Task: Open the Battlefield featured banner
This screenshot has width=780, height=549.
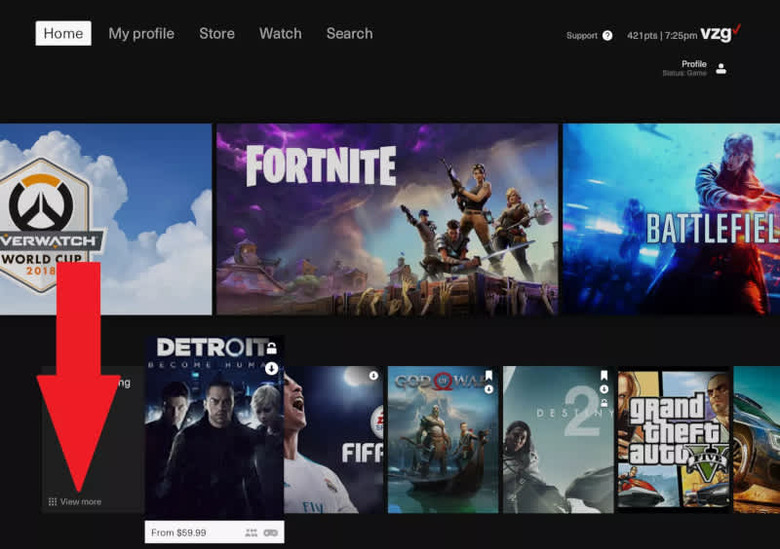Action: [672, 219]
